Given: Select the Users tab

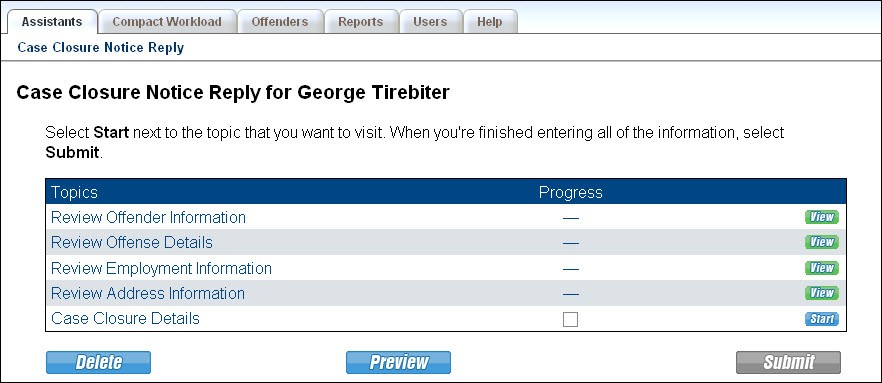Looking at the screenshot, I should pyautogui.click(x=430, y=22).
